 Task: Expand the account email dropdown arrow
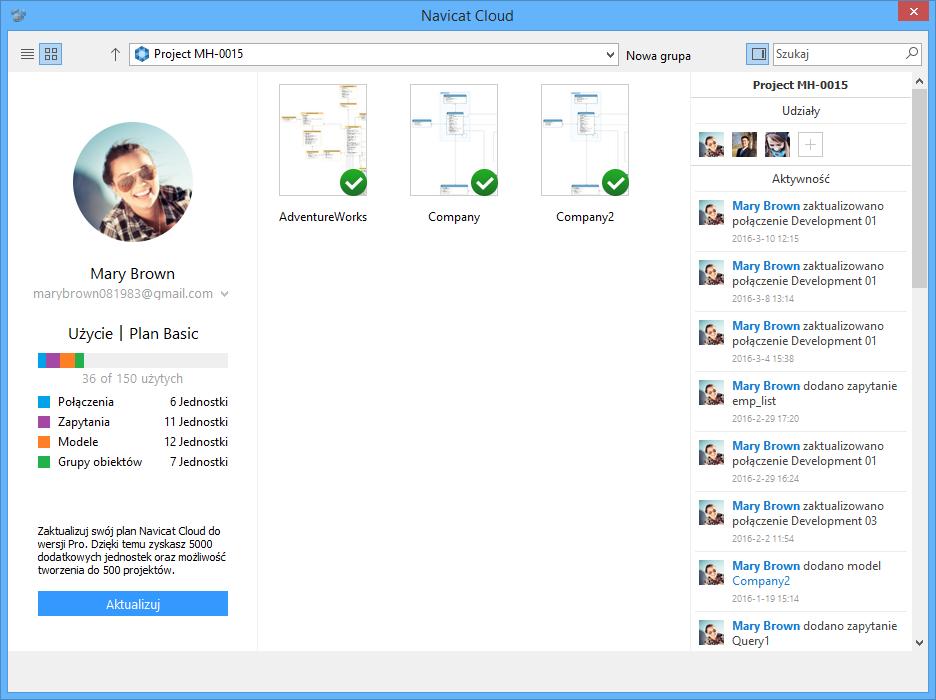224,294
